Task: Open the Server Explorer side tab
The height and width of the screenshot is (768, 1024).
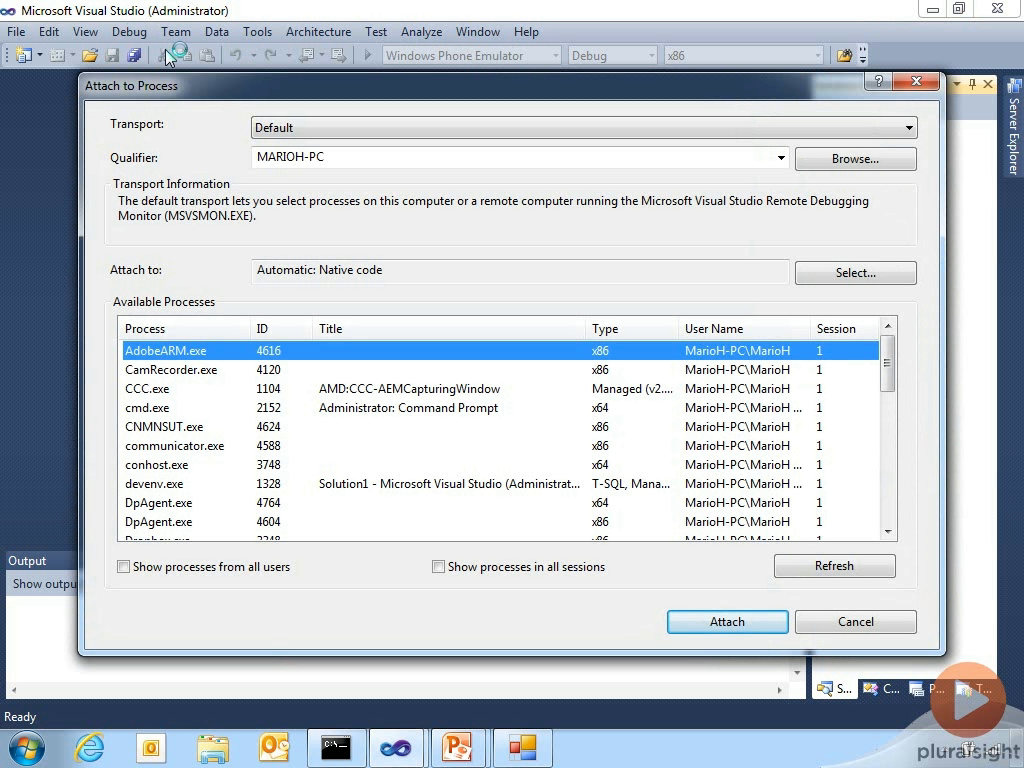Action: point(1014,127)
